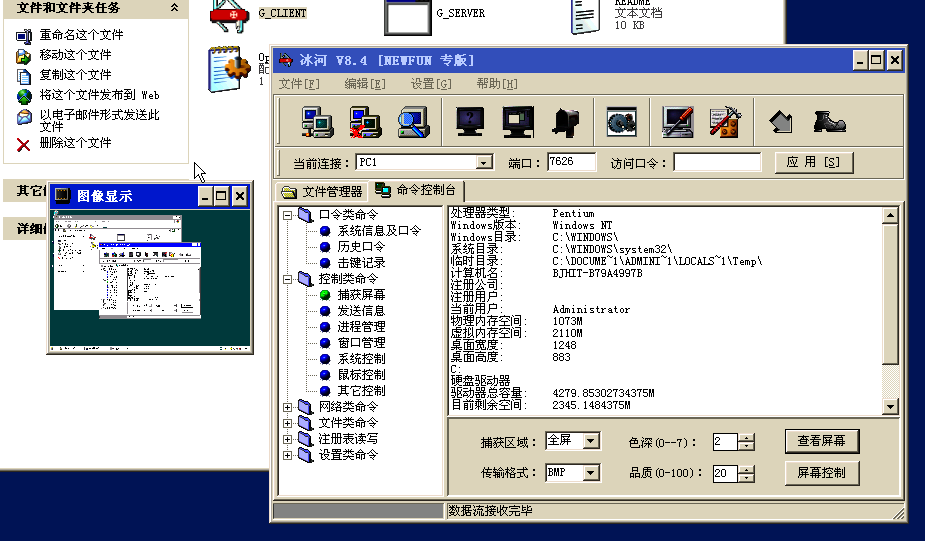925x541 pixels.
Task: Click 以电子邮件形式发送此文件 link
Action: pos(99,120)
